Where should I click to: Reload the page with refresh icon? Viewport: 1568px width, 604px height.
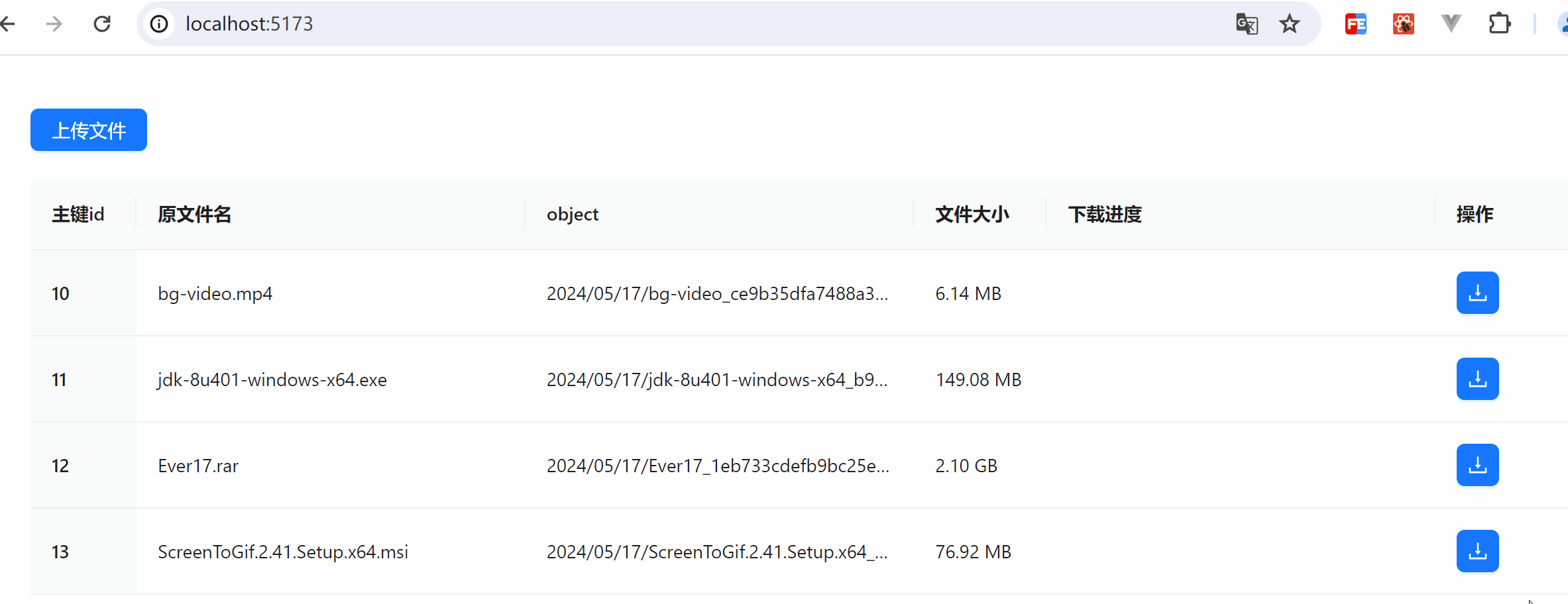[x=102, y=24]
